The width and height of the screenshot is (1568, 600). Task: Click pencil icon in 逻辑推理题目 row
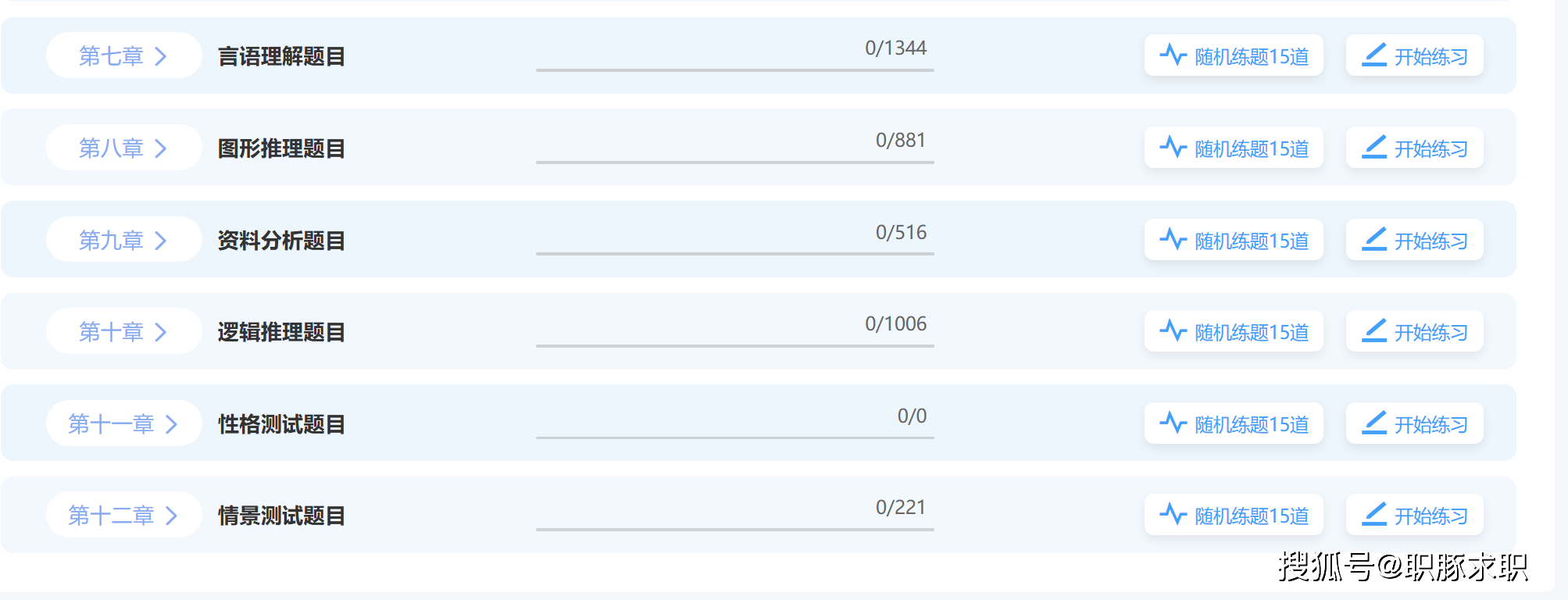pos(1374,331)
